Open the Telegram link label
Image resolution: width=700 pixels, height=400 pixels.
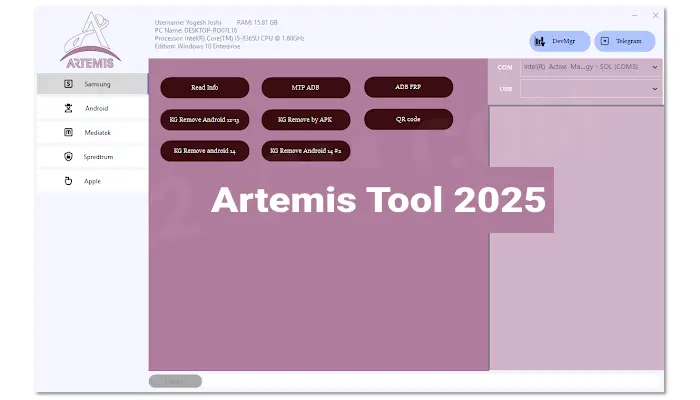629,41
